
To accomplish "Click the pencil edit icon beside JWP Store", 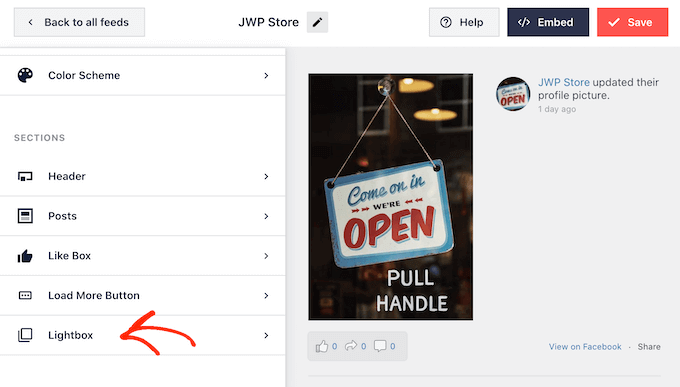I will [317, 22].
